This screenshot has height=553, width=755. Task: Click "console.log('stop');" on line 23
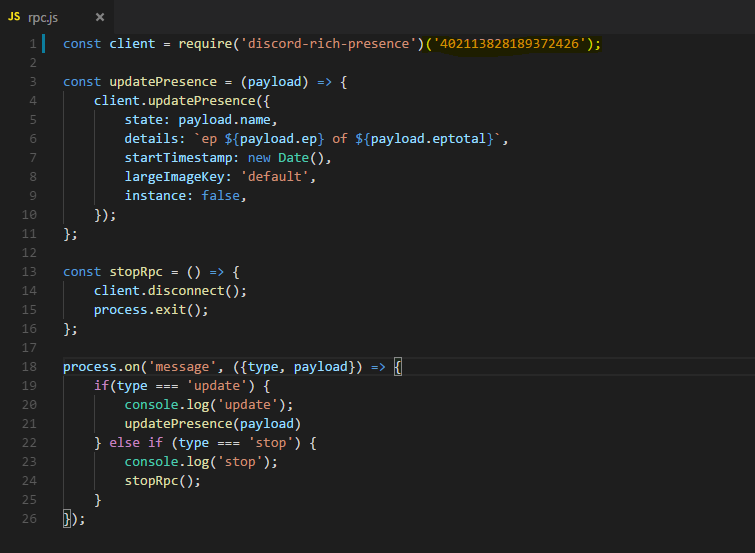[201, 462]
